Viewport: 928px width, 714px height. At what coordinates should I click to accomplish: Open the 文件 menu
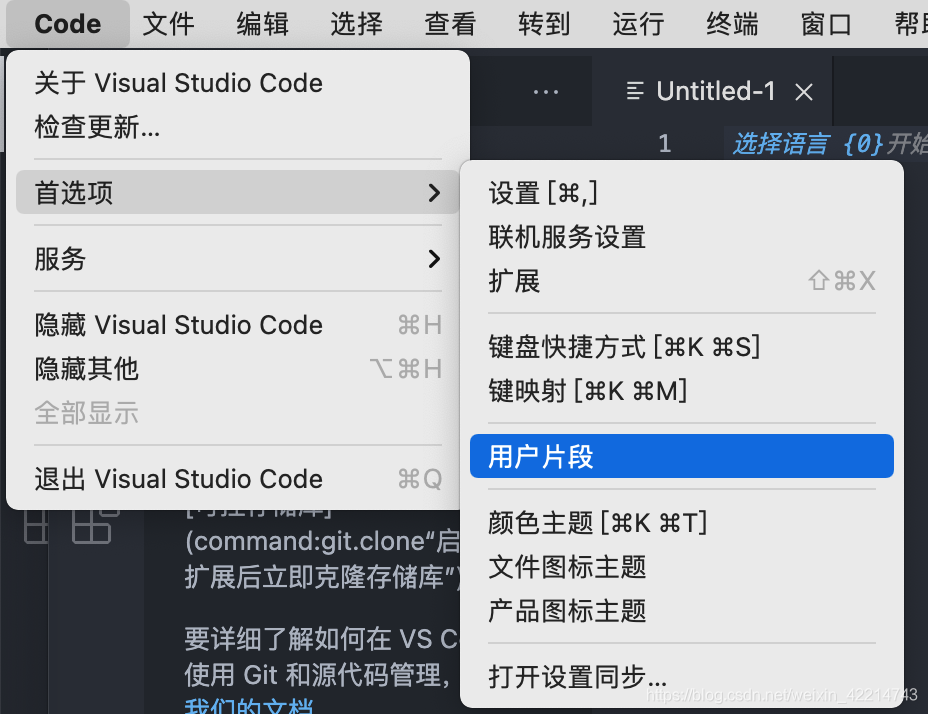pyautogui.click(x=168, y=24)
